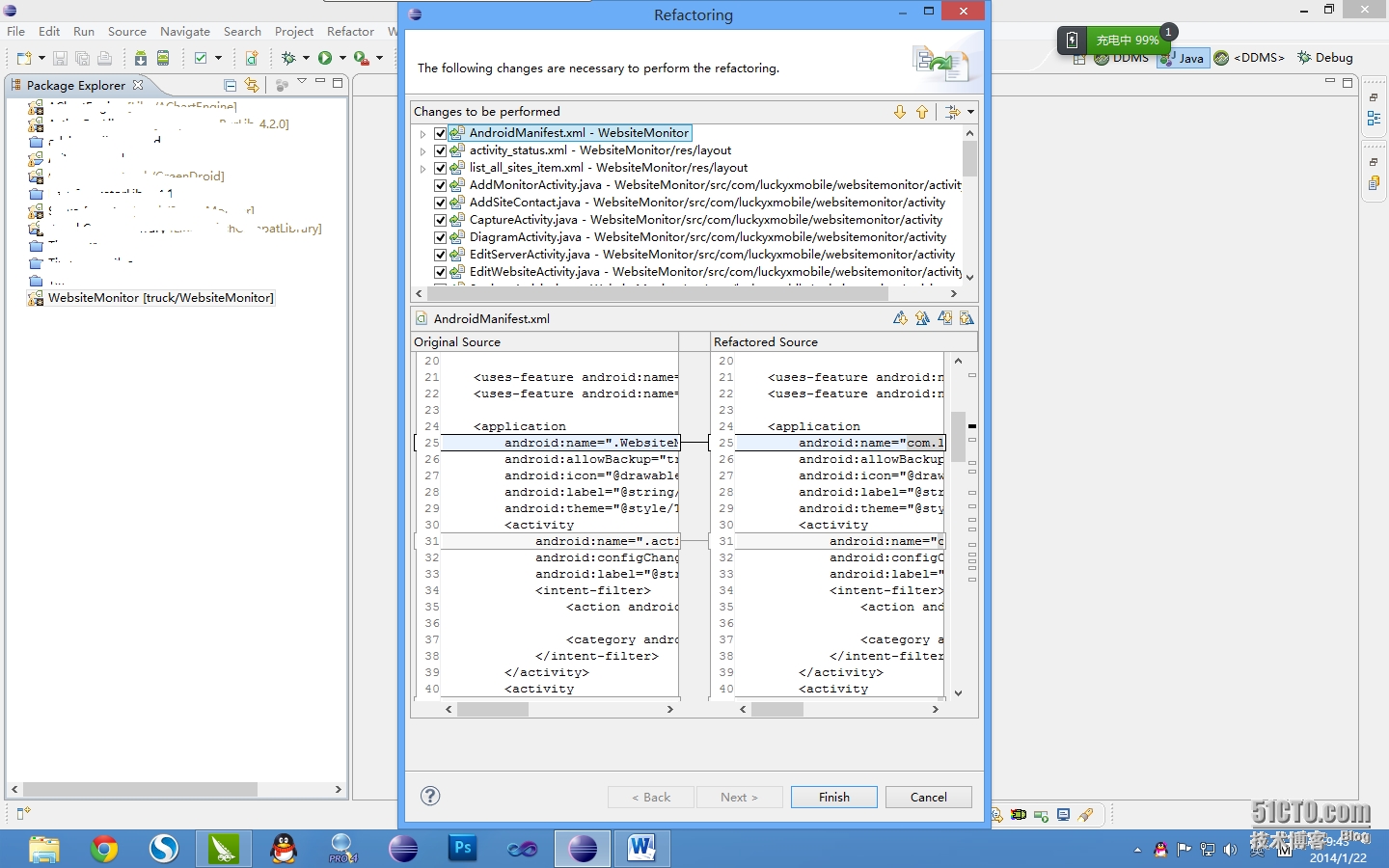Click the help question mark icon

point(430,796)
